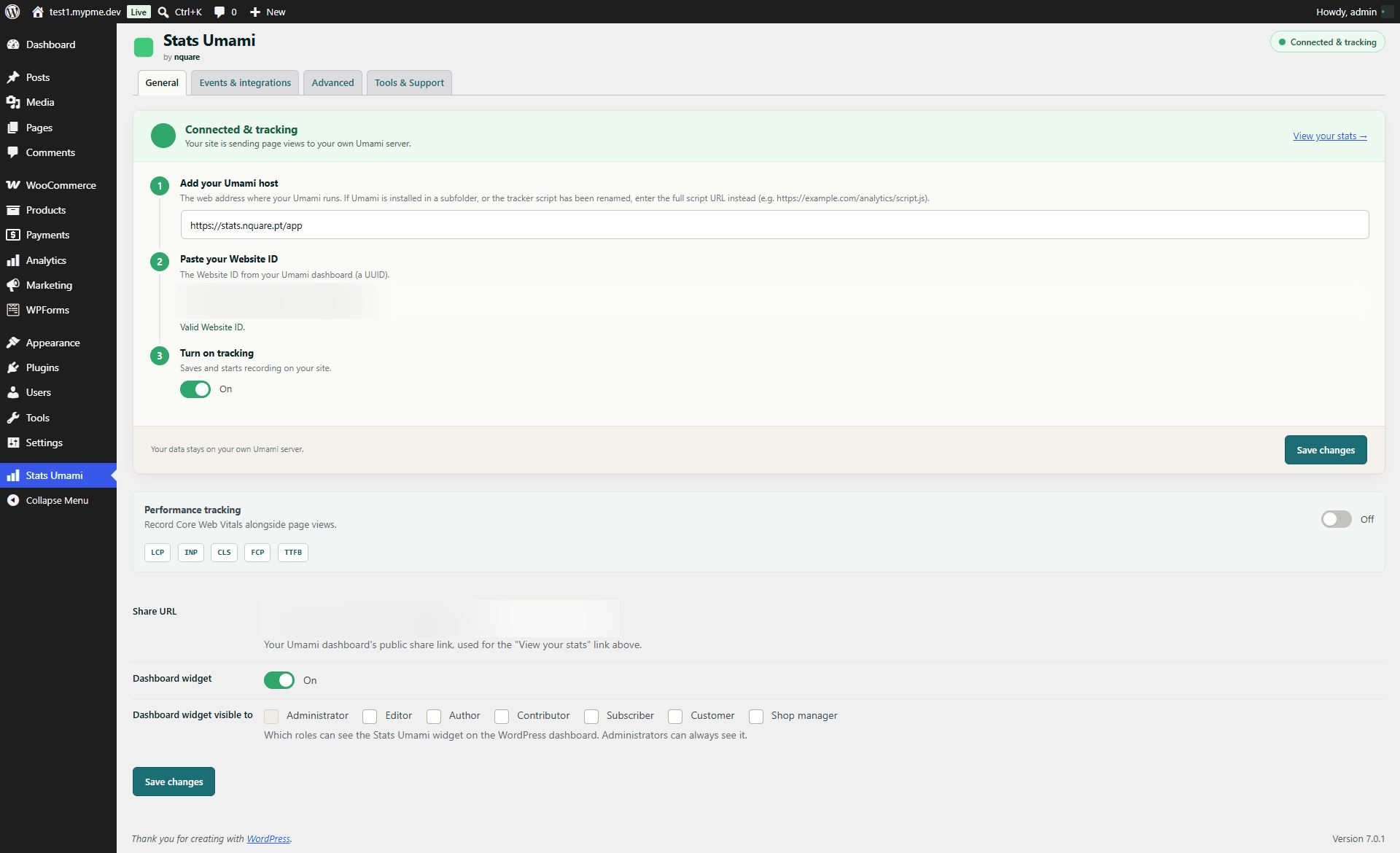Image resolution: width=1400 pixels, height=853 pixels.
Task: Click the WooCommerce logo icon
Action: click(13, 185)
